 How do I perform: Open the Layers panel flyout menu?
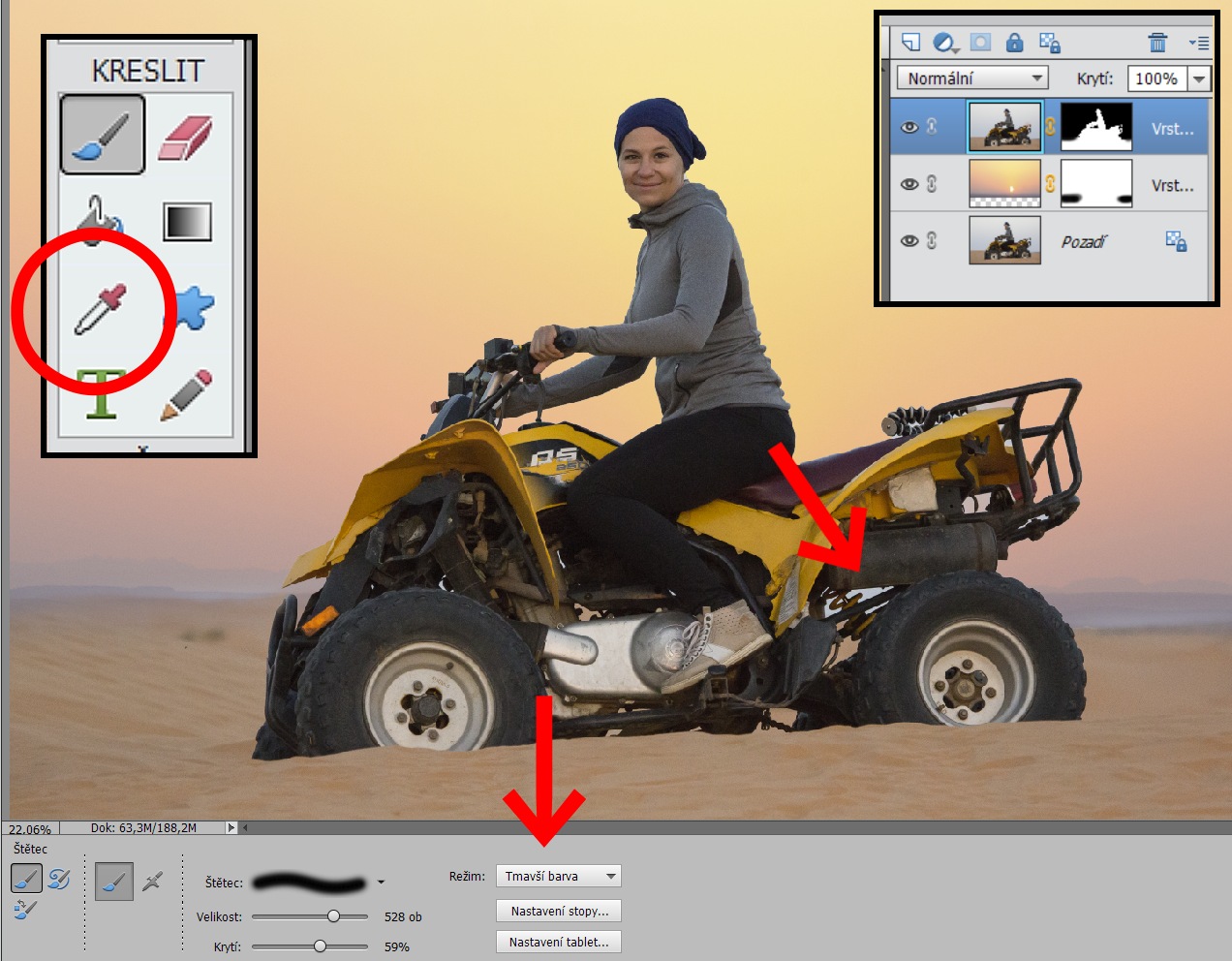(1199, 43)
